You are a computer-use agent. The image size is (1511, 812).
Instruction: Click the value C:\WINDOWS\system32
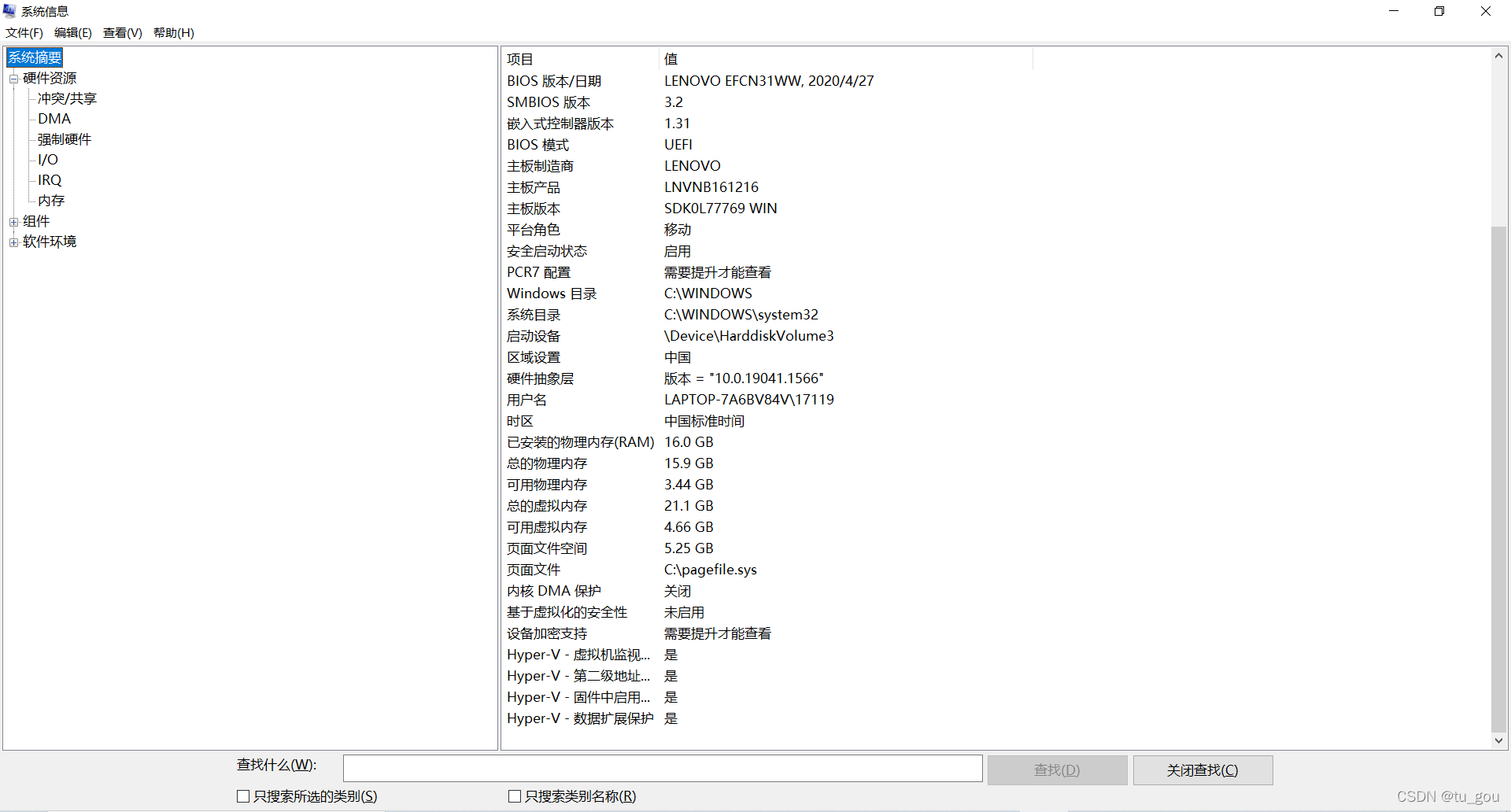pyautogui.click(x=741, y=315)
